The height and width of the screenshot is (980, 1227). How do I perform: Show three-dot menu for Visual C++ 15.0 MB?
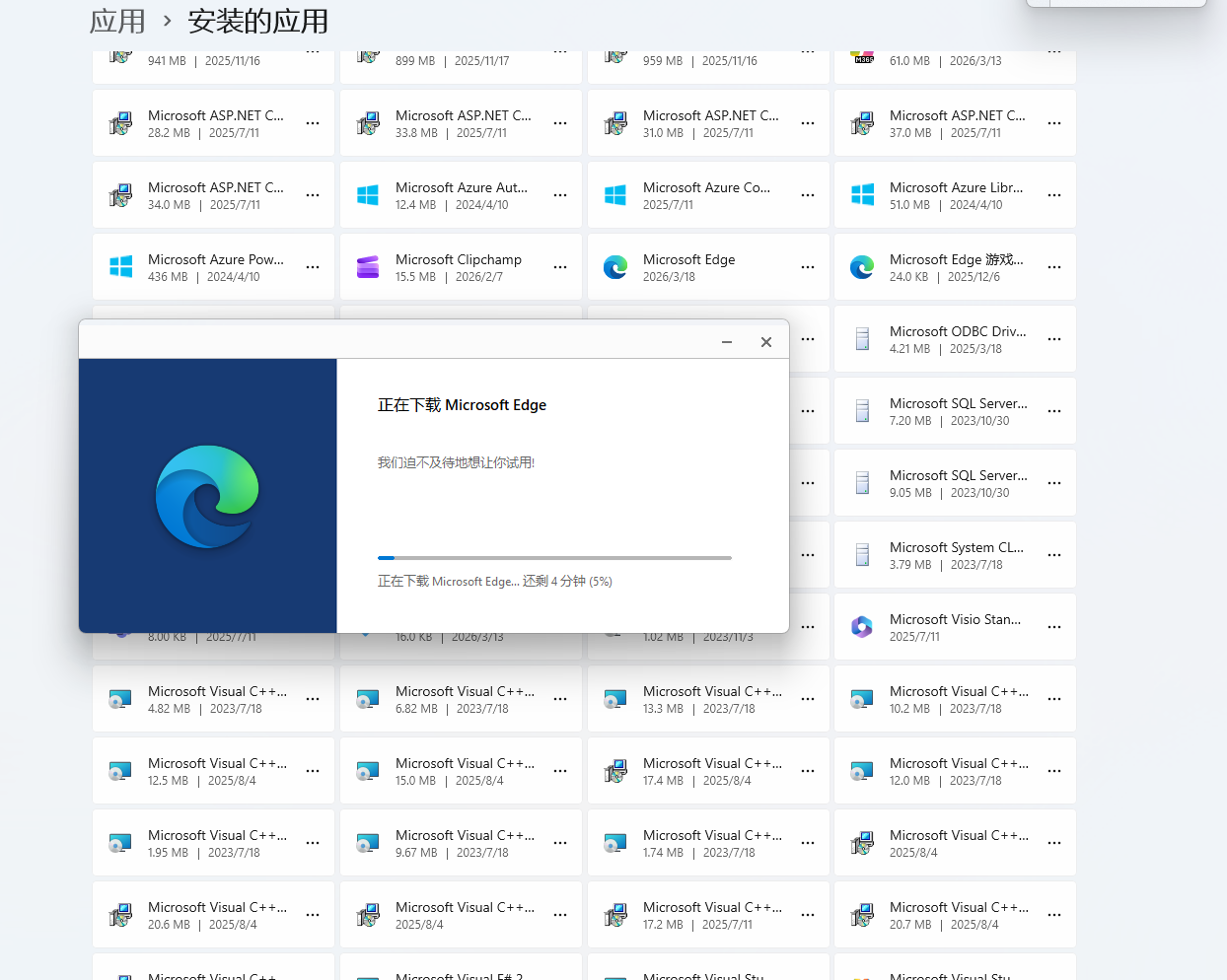point(560,771)
